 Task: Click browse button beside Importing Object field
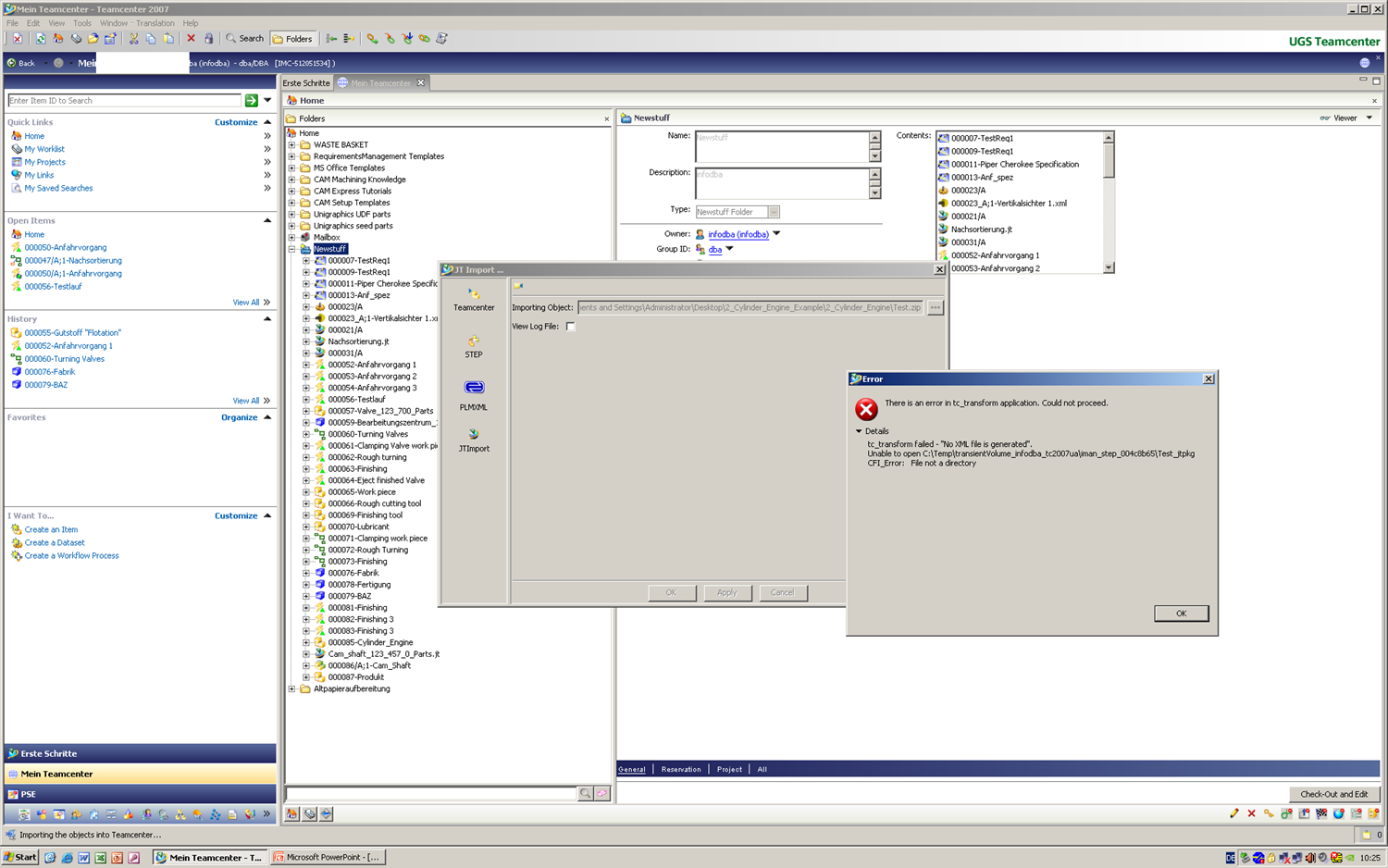936,307
